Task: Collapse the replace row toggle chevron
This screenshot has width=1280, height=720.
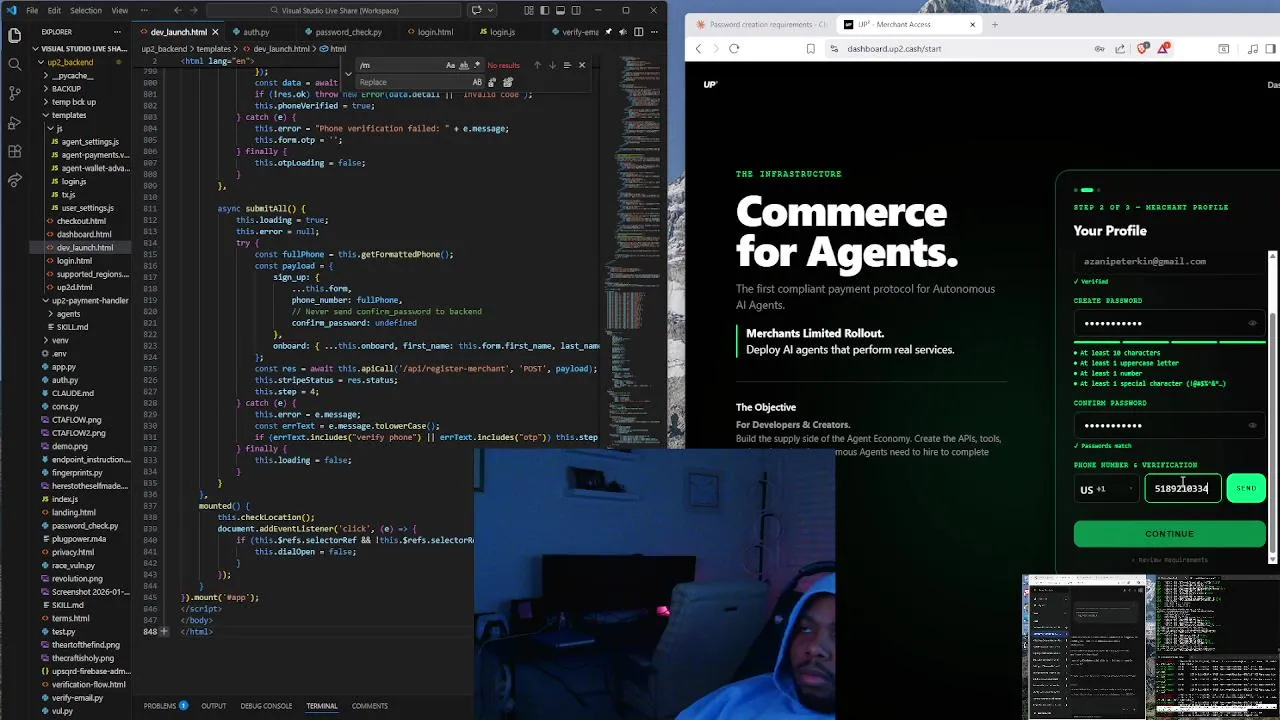Action: pyautogui.click(x=348, y=74)
